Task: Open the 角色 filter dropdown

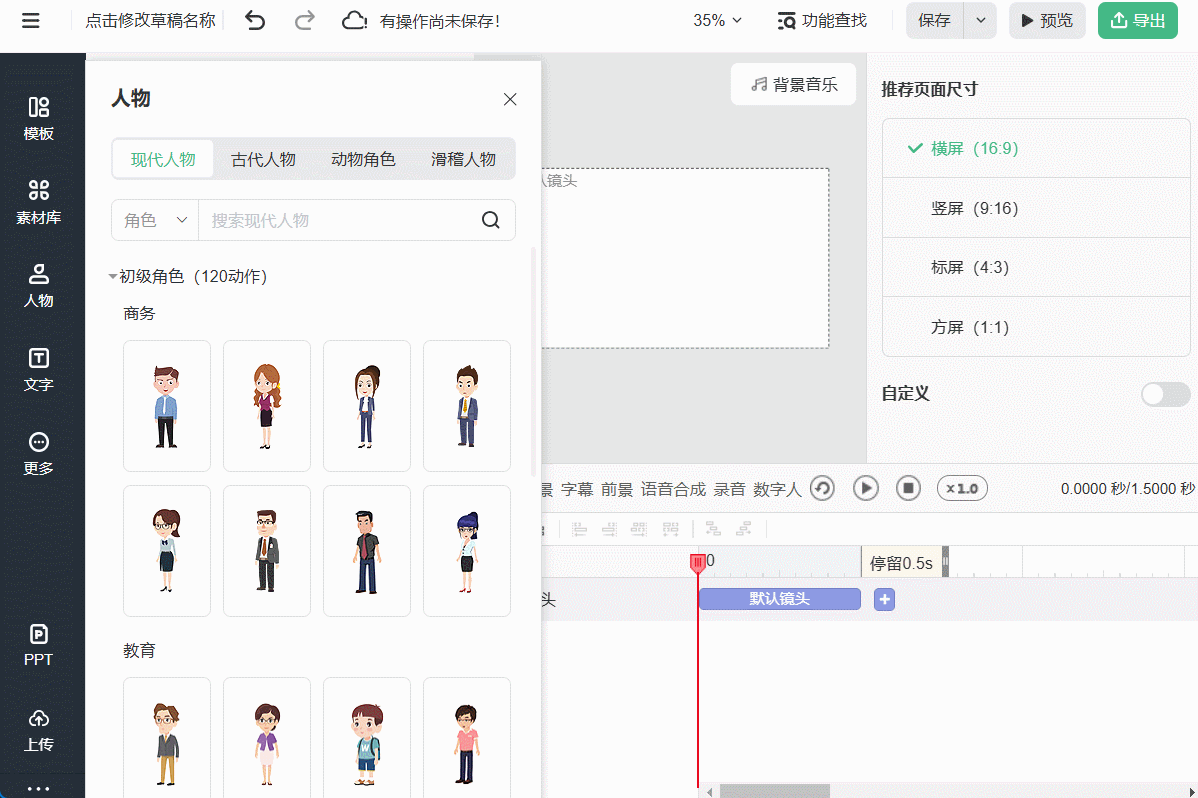Action: [x=153, y=220]
